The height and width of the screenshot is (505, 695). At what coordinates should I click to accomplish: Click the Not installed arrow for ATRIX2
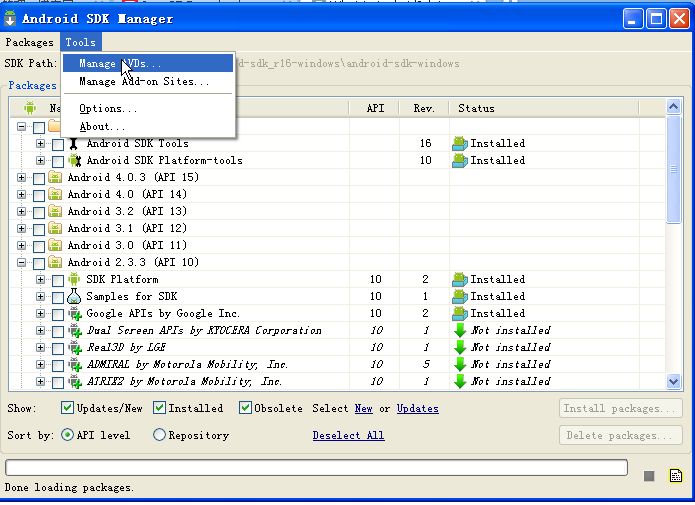tap(460, 381)
